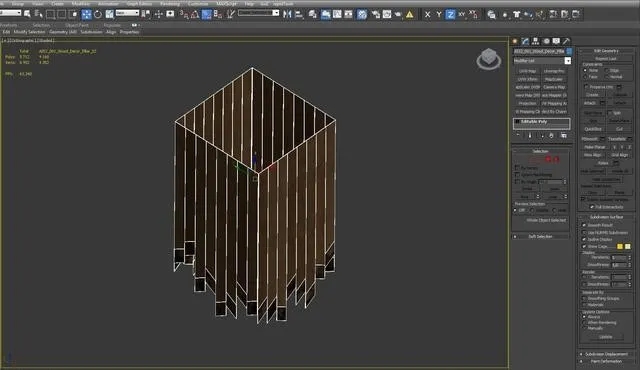Select the Rotate transform tool
The image size is (640, 370).
coord(98,14)
